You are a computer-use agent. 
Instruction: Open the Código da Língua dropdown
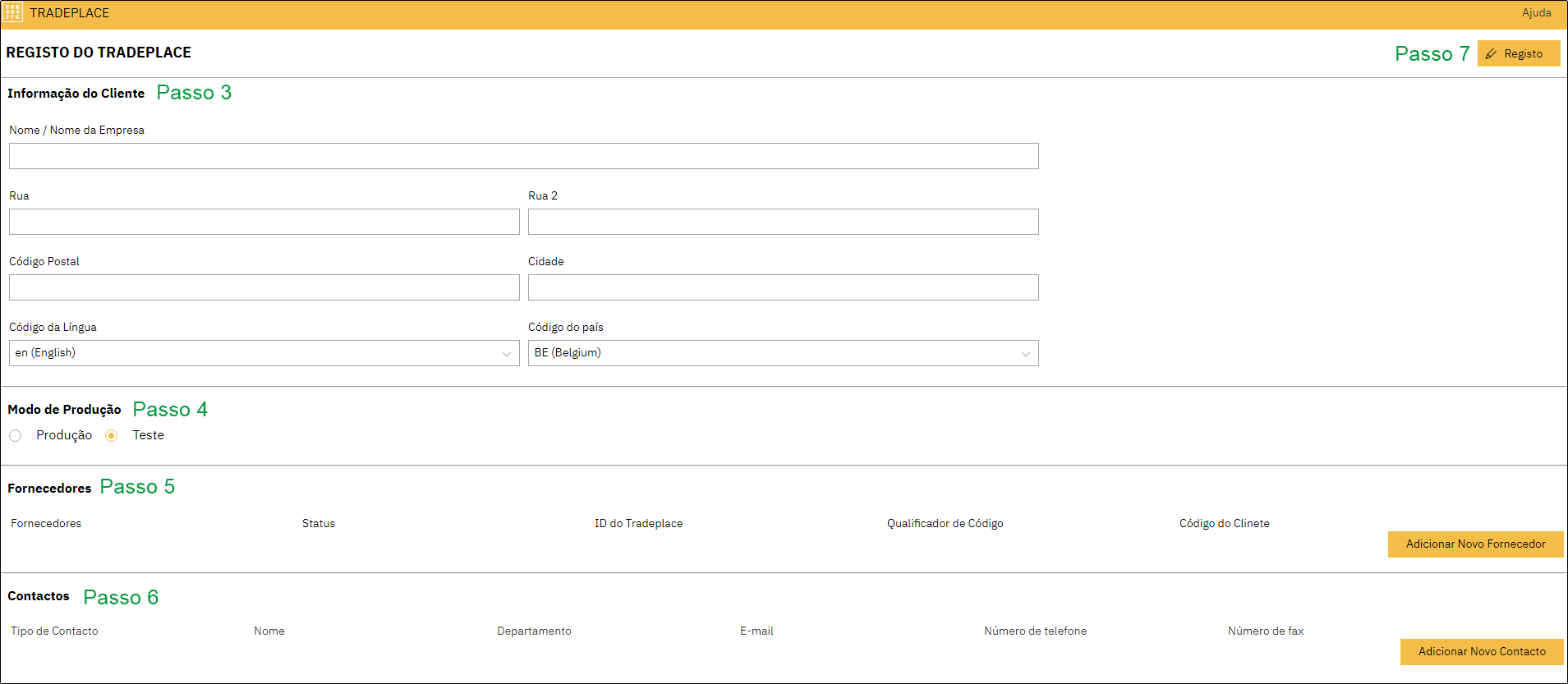click(264, 353)
